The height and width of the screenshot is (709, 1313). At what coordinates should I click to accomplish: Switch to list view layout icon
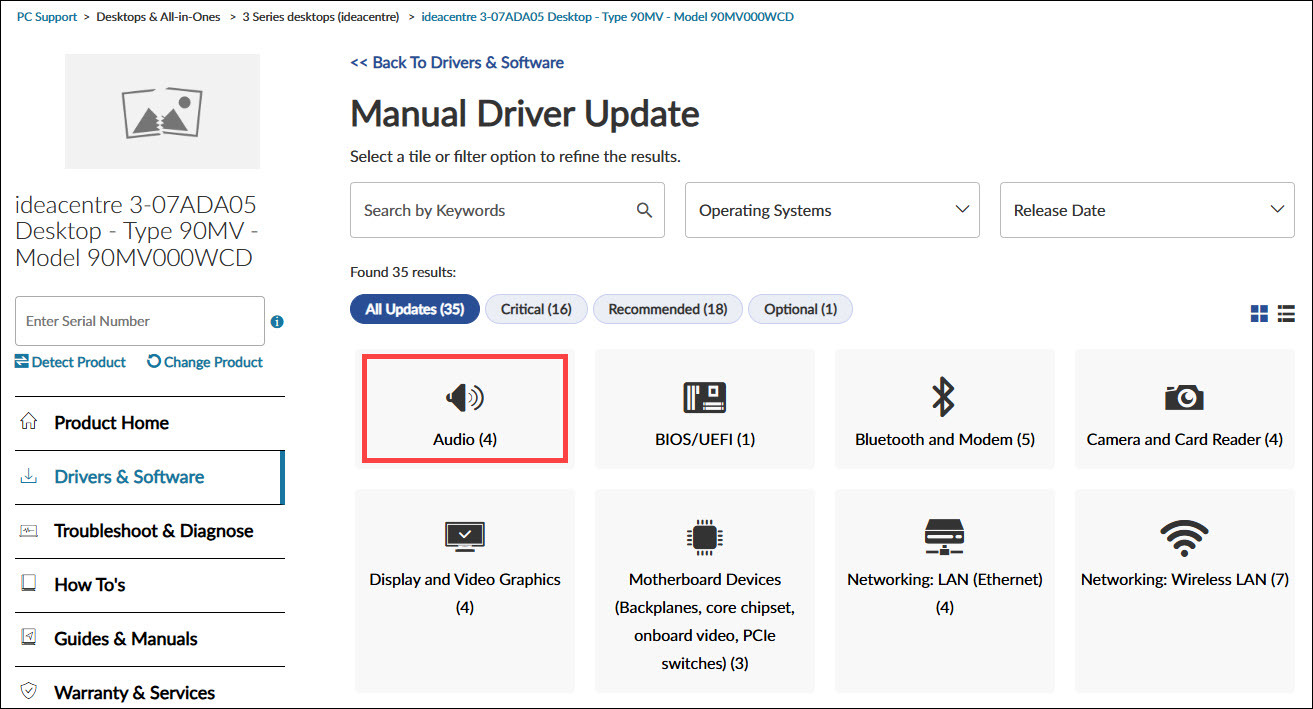[x=1286, y=314]
